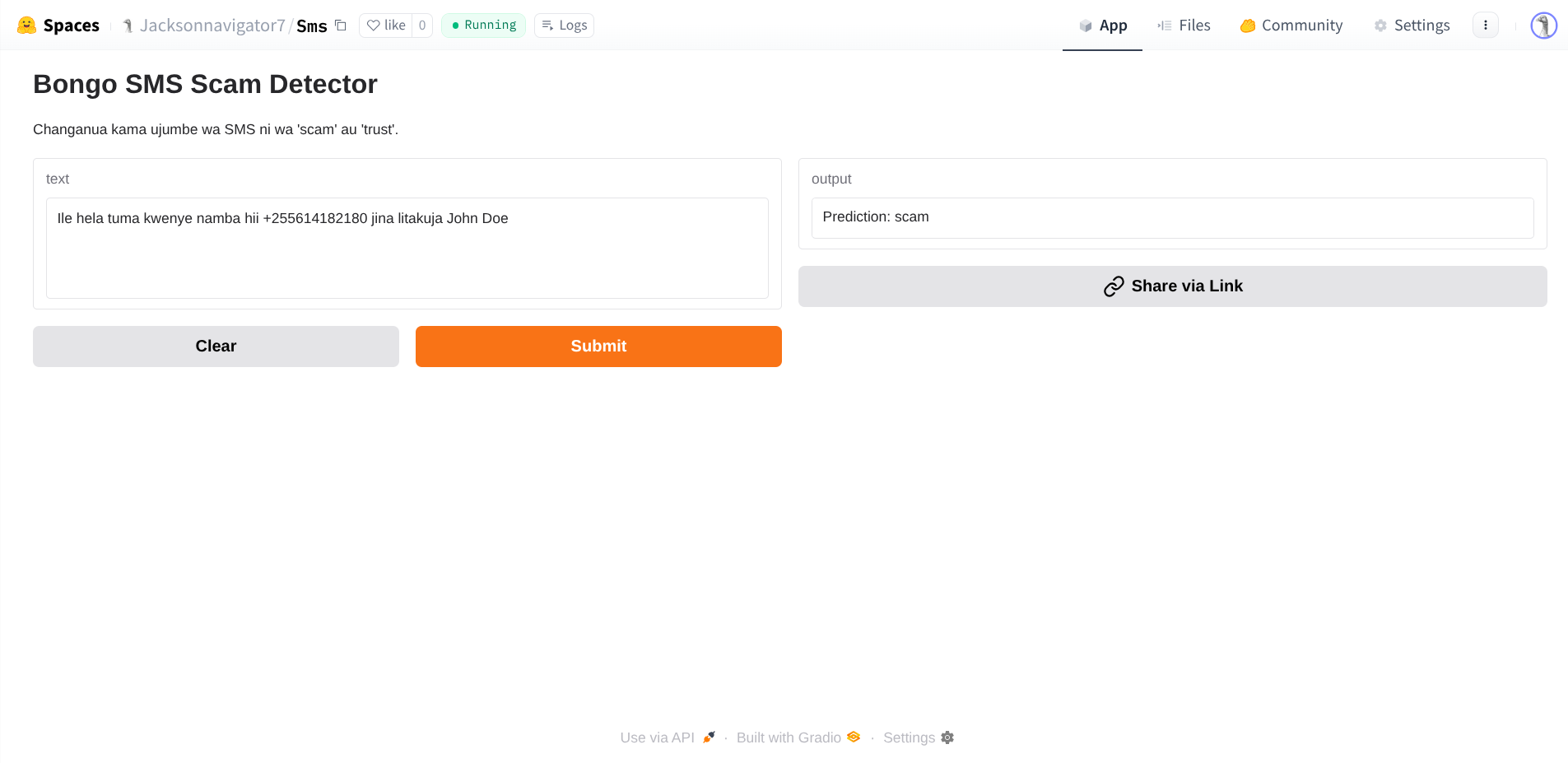Viewport: 1568px width, 763px height.
Task: Submit the SMS for scam detection
Action: pos(598,347)
